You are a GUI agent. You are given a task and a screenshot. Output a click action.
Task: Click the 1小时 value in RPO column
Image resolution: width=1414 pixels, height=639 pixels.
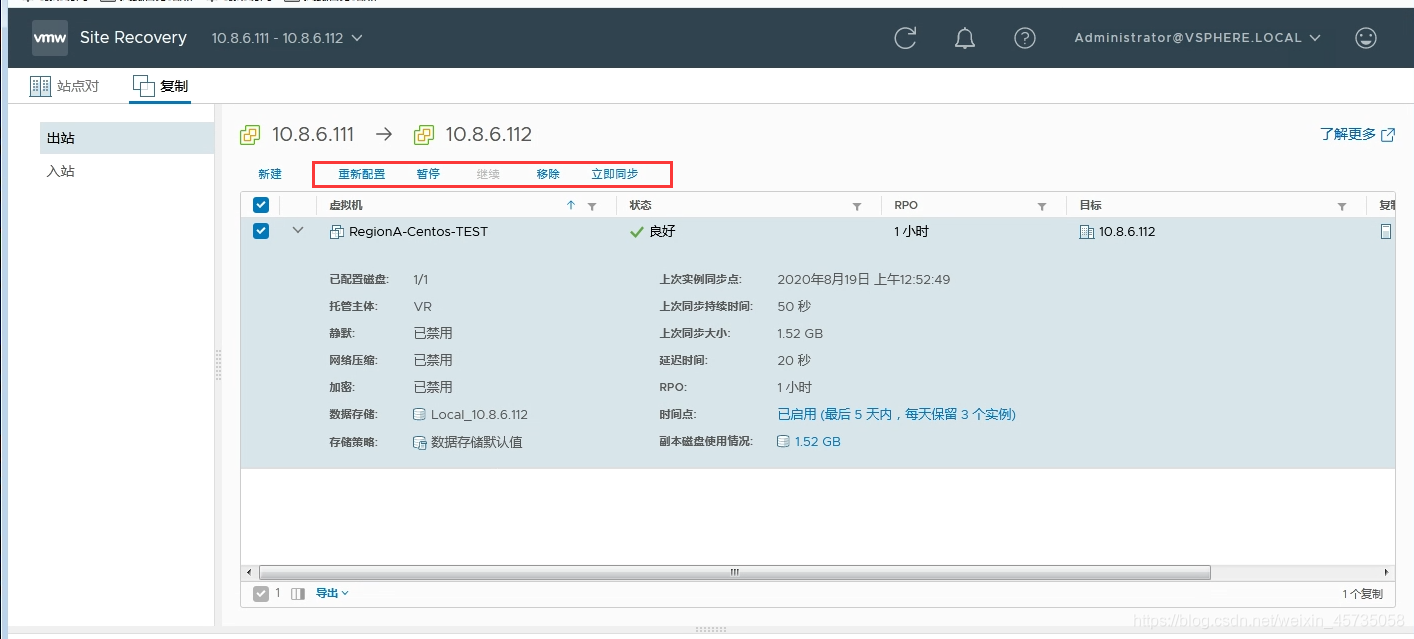(x=912, y=232)
